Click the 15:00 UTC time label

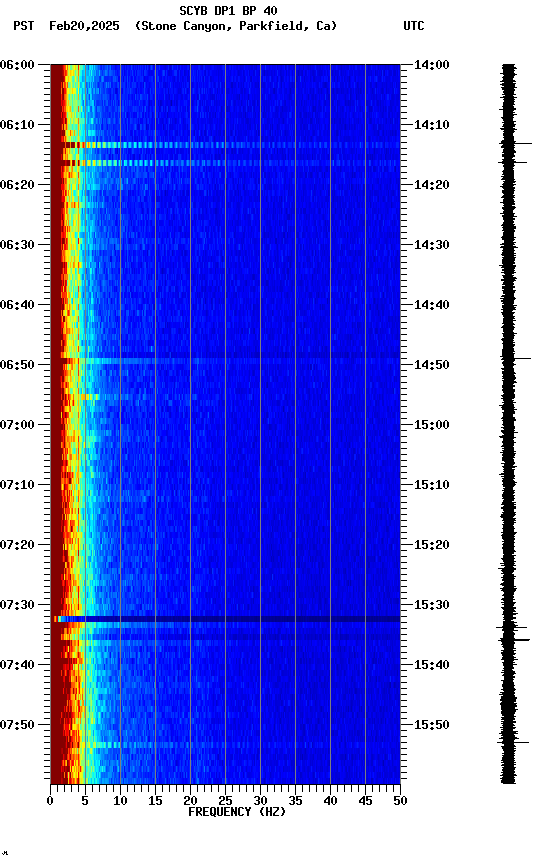432,425
